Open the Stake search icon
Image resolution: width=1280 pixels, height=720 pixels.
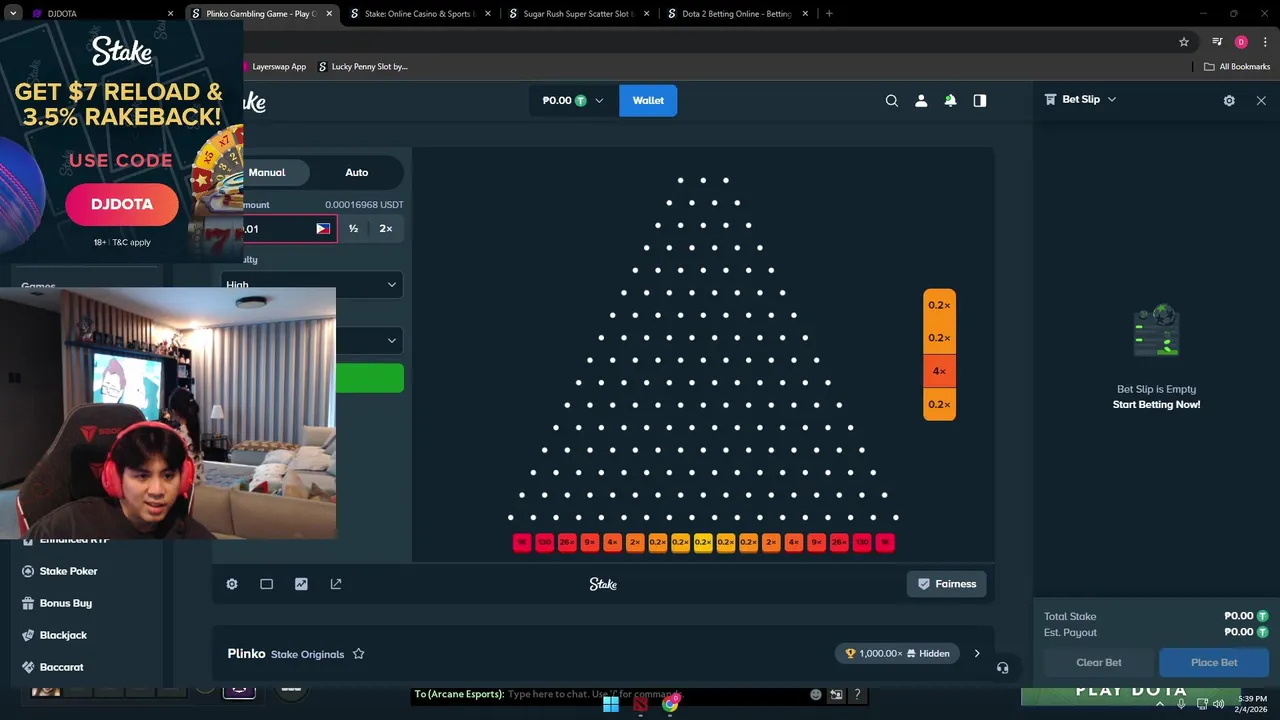click(x=892, y=100)
